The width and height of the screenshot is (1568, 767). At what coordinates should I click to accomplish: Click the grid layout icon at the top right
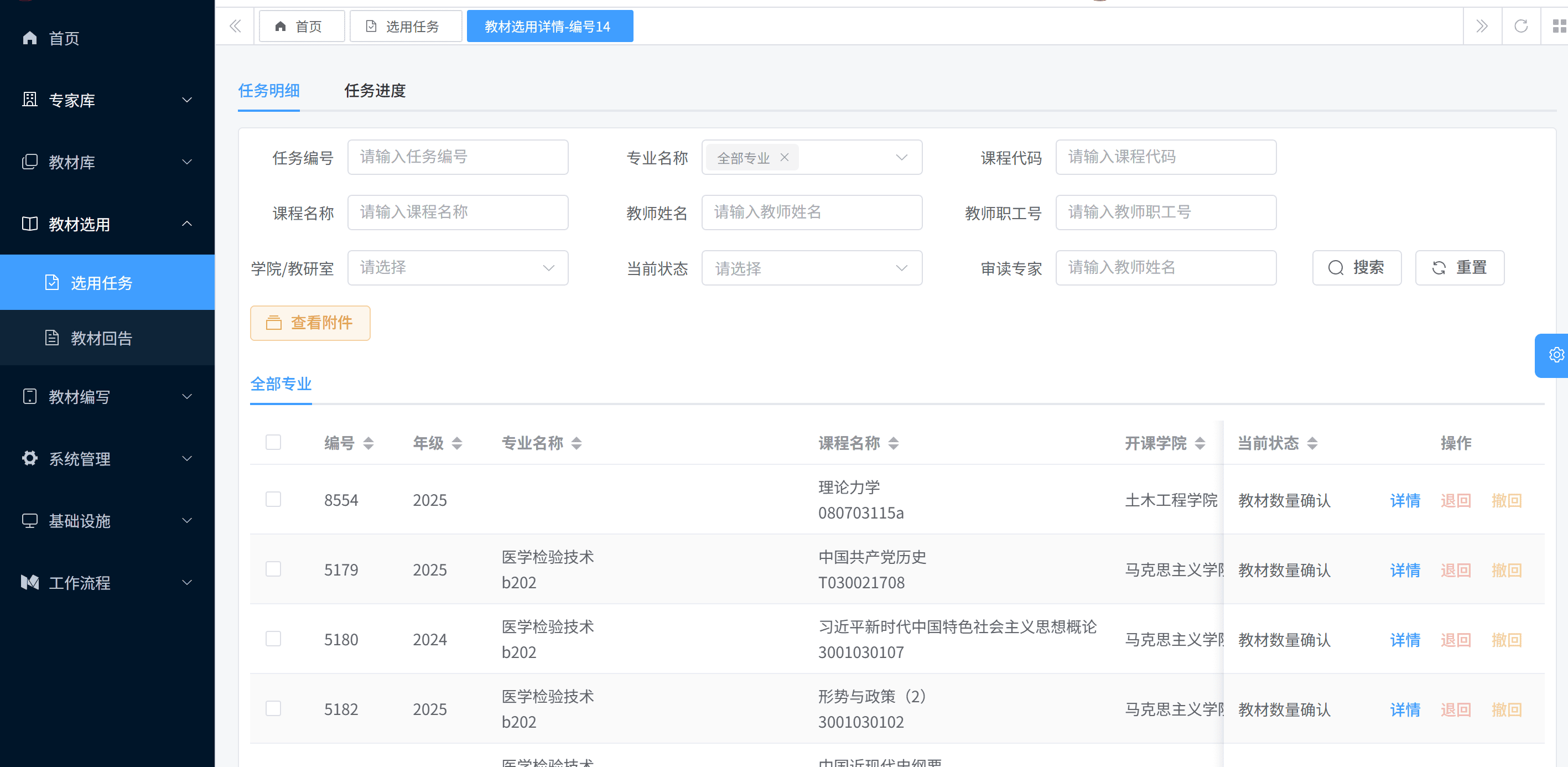1557,26
